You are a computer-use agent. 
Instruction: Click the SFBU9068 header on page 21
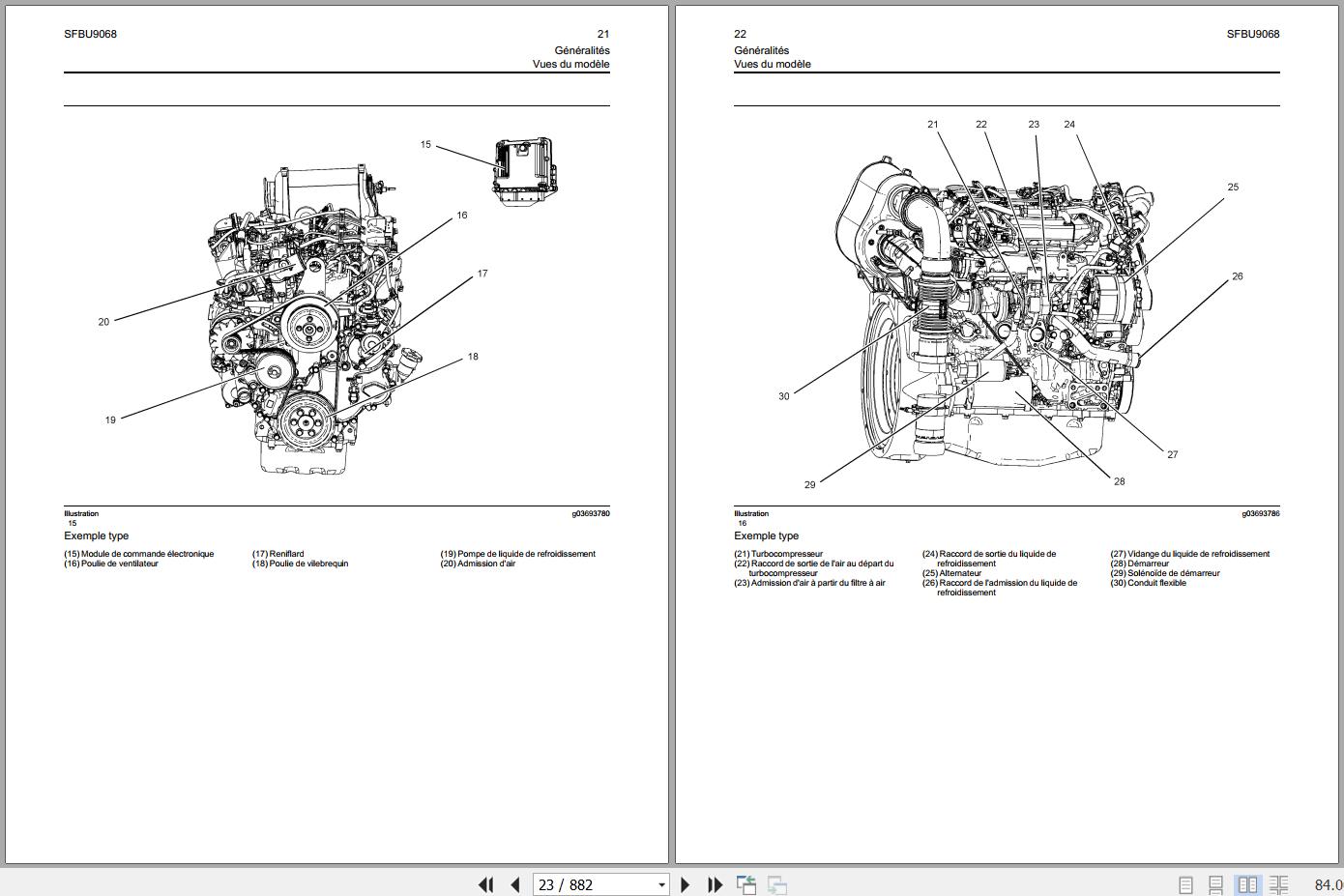(90, 34)
